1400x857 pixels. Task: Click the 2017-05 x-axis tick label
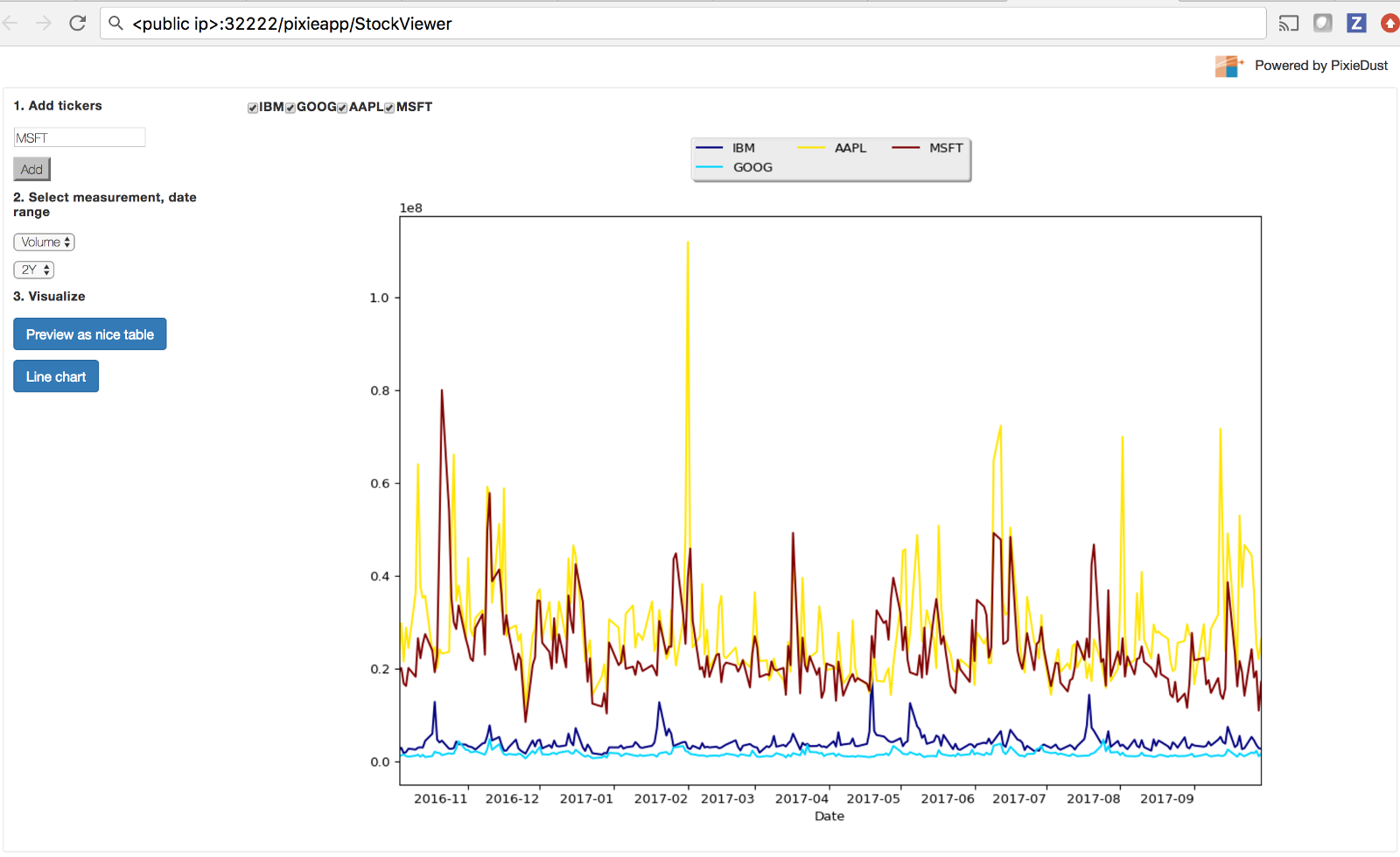tap(873, 798)
